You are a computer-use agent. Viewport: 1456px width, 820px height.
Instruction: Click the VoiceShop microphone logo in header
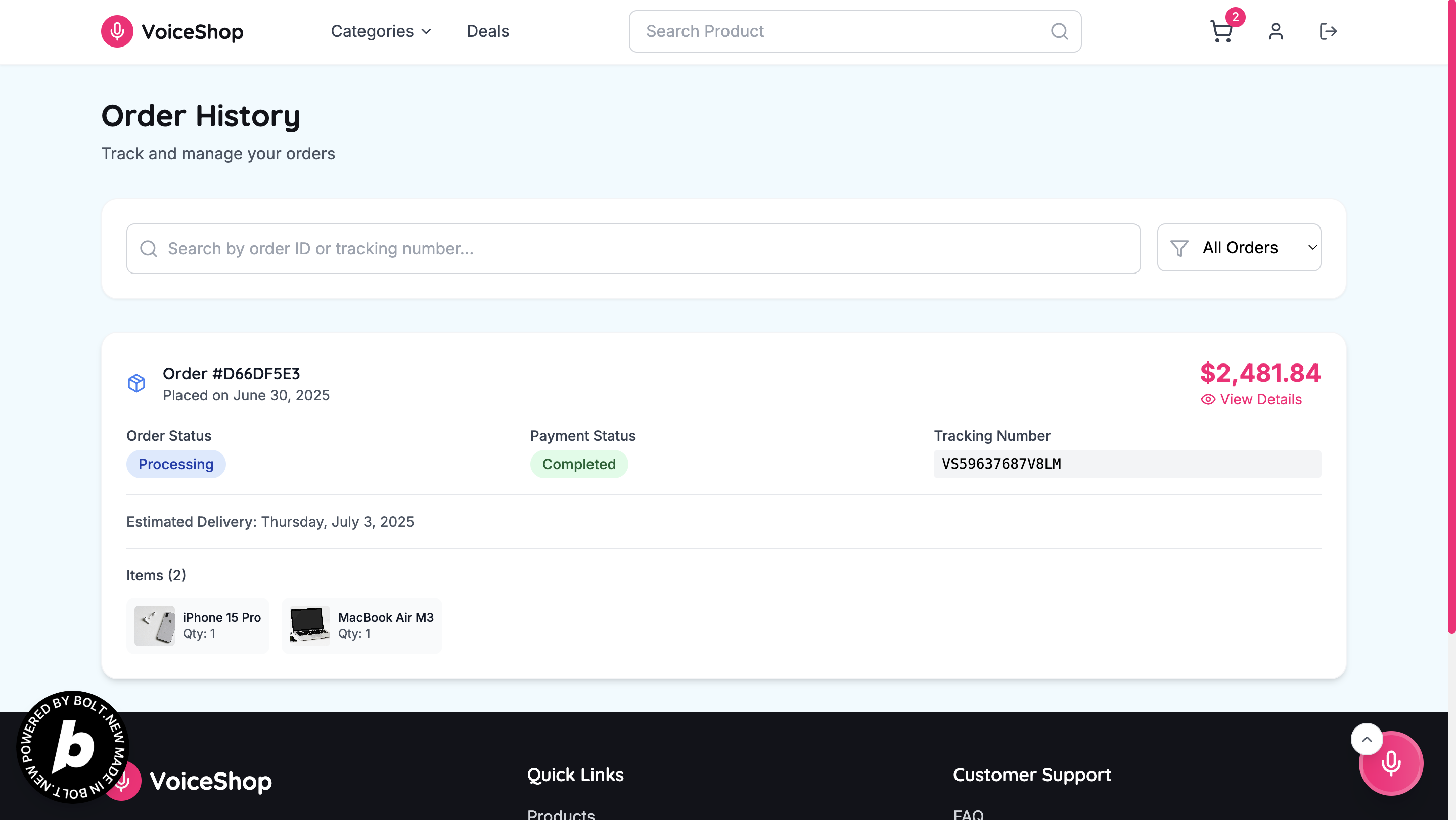point(117,31)
